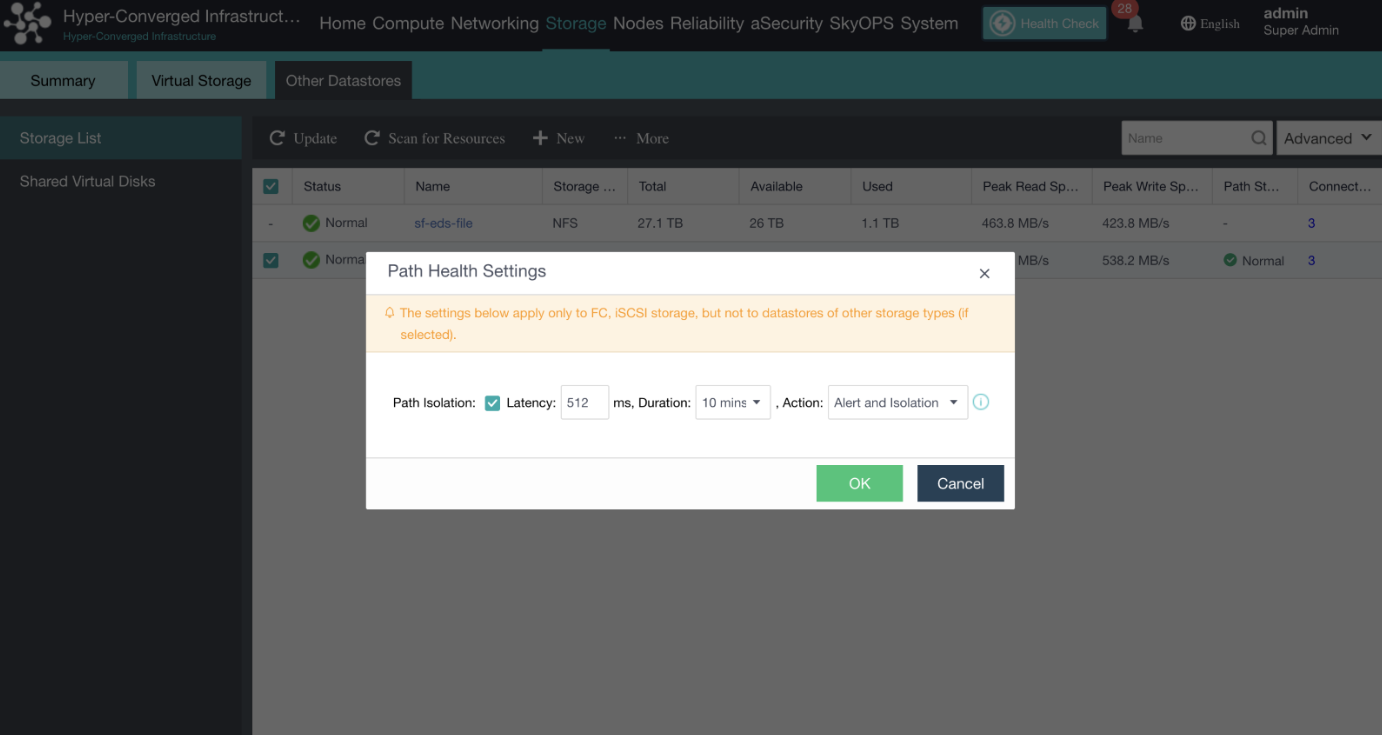Click the Path Isolation info icon
Viewport: 1382px width, 735px height.
click(981, 402)
